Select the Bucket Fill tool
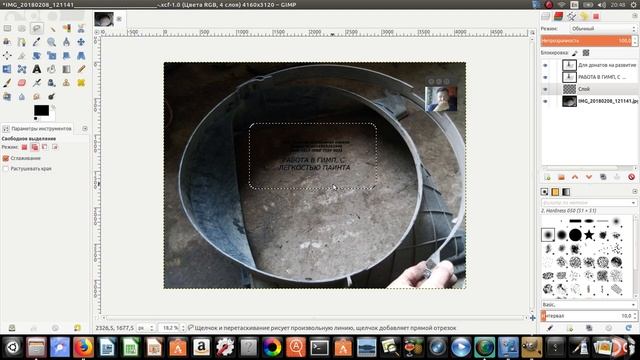640x360 pixels. tap(51, 69)
